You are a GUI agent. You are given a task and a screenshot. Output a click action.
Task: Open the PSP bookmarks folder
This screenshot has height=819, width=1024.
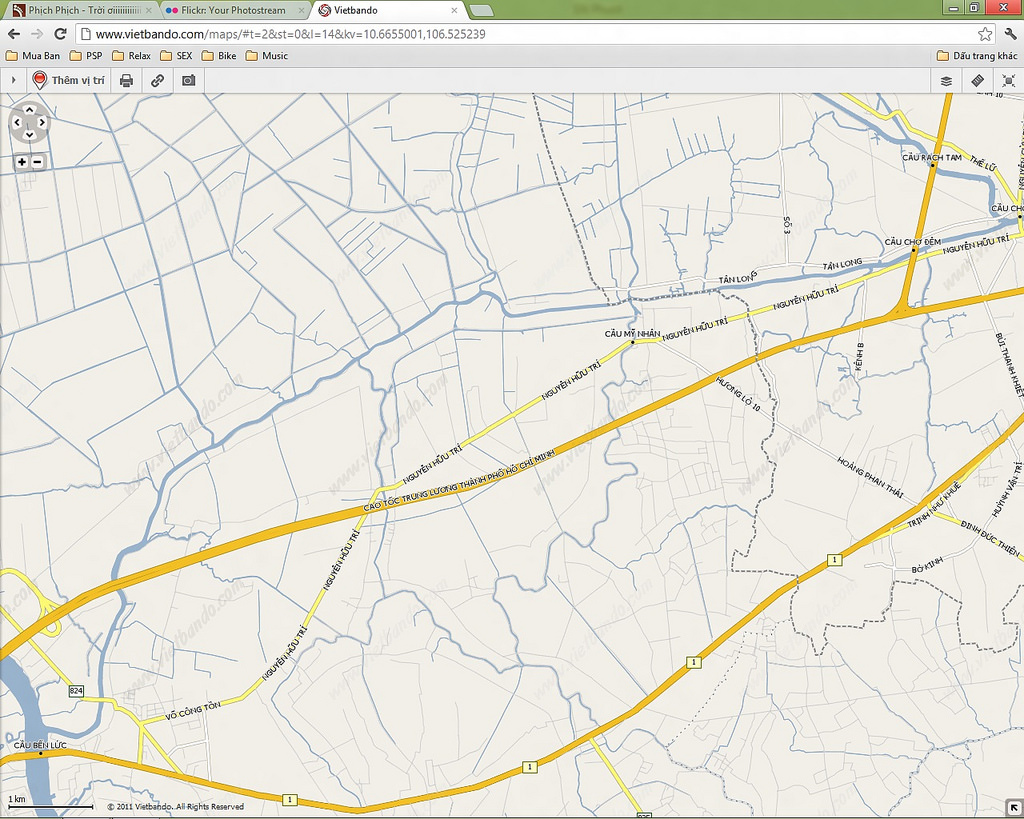point(86,56)
